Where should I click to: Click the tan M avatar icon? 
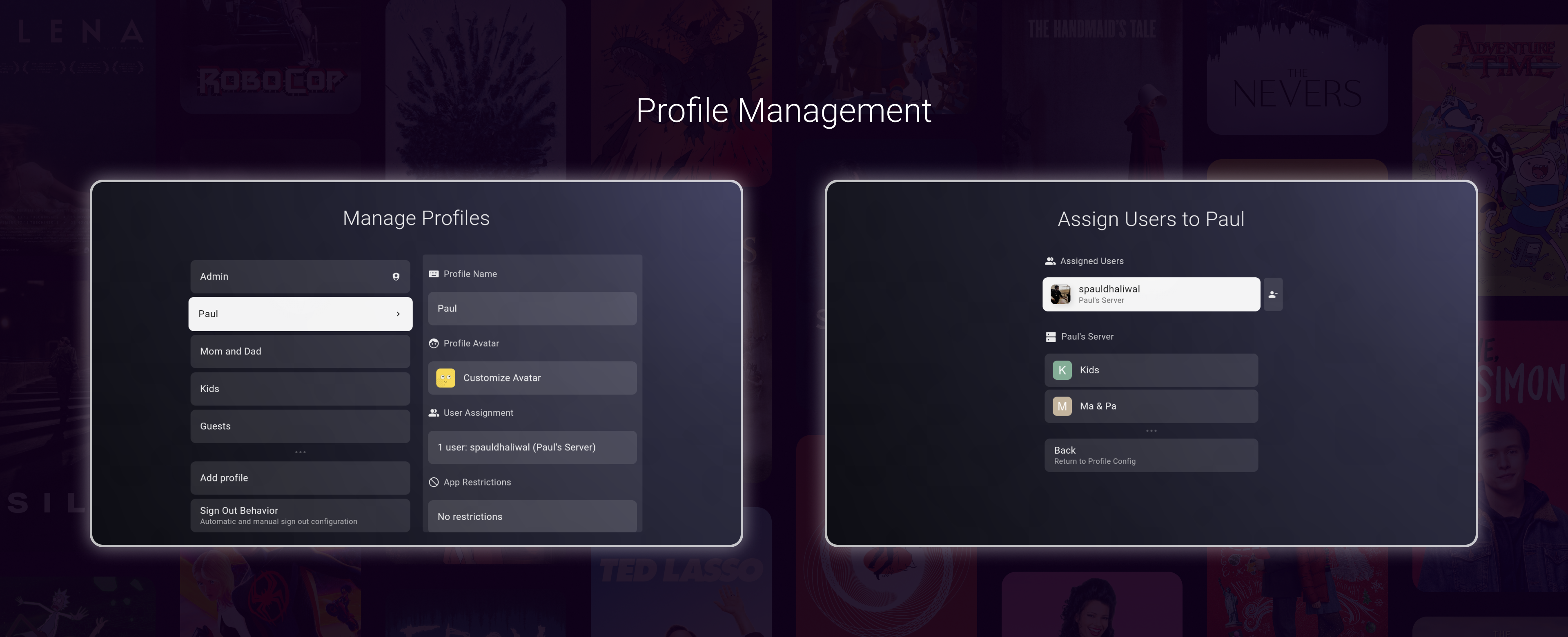click(1062, 406)
